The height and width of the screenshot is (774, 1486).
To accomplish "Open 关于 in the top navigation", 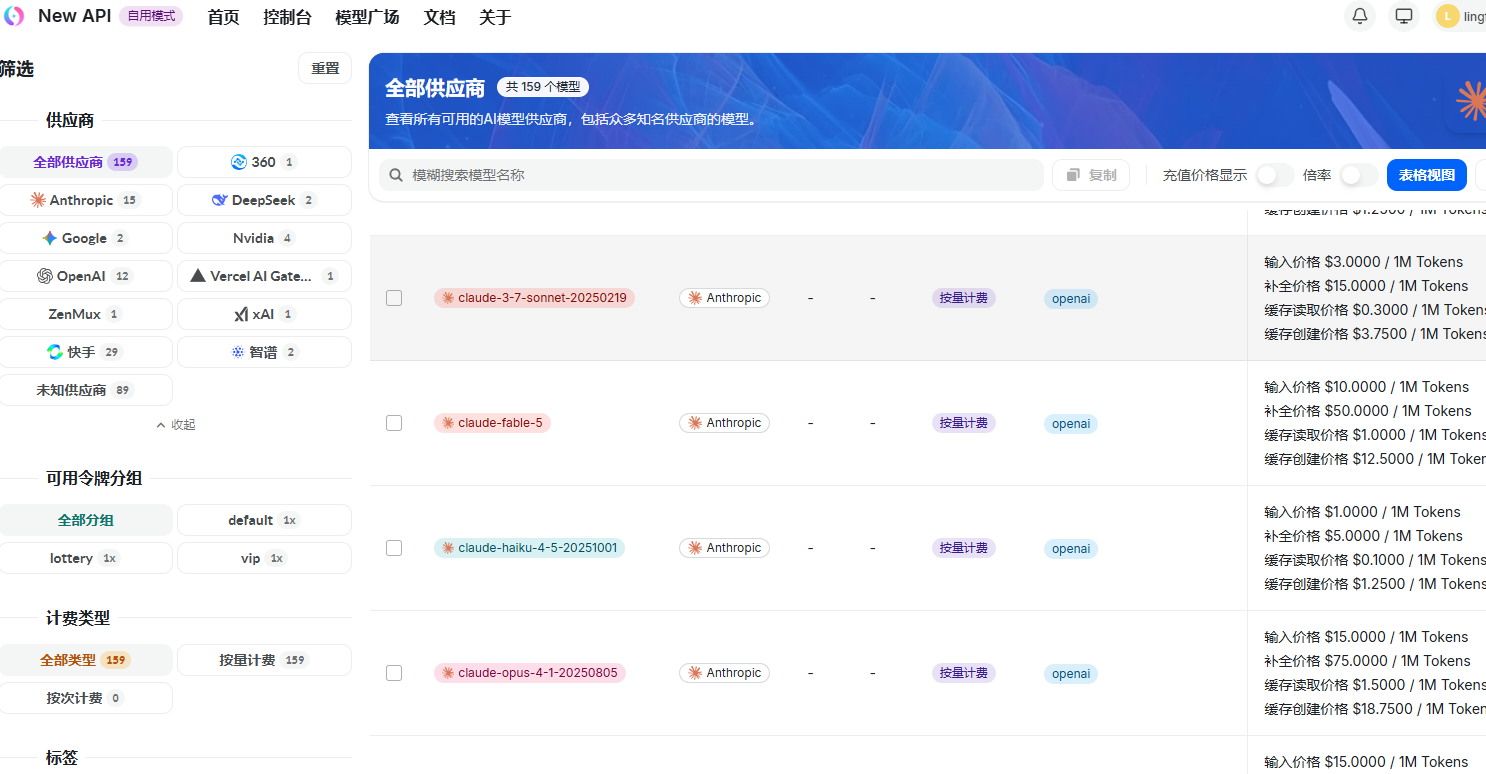I will 495,17.
